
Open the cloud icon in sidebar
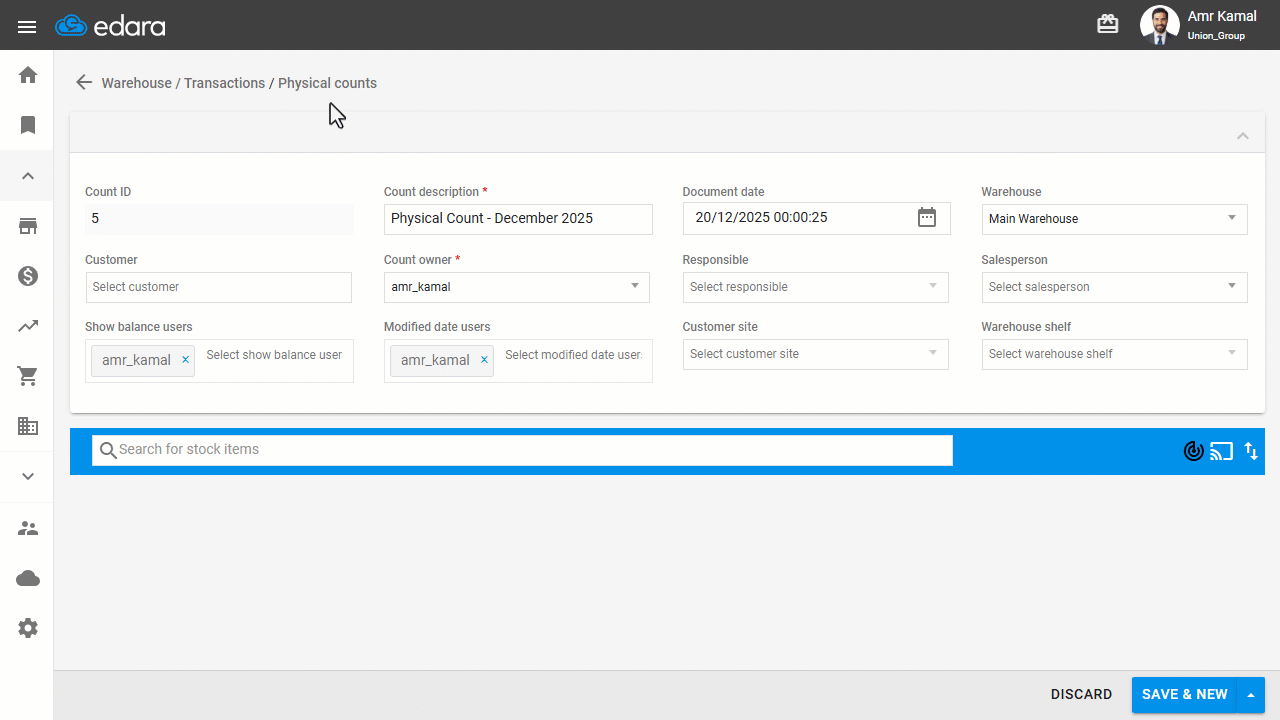point(28,578)
